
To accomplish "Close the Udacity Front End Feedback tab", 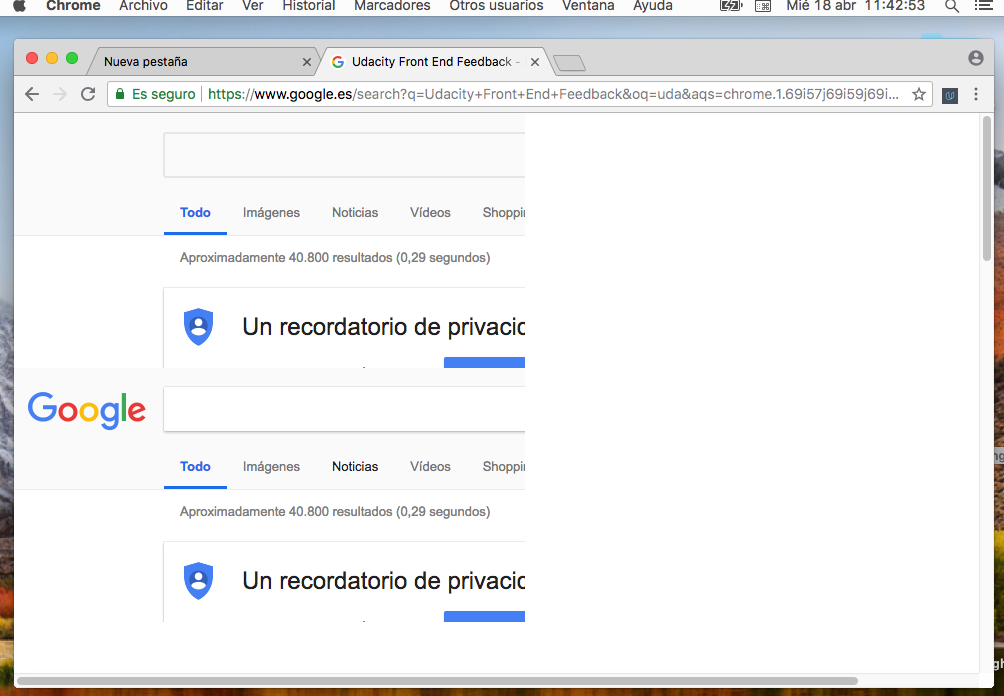I will [x=535, y=62].
